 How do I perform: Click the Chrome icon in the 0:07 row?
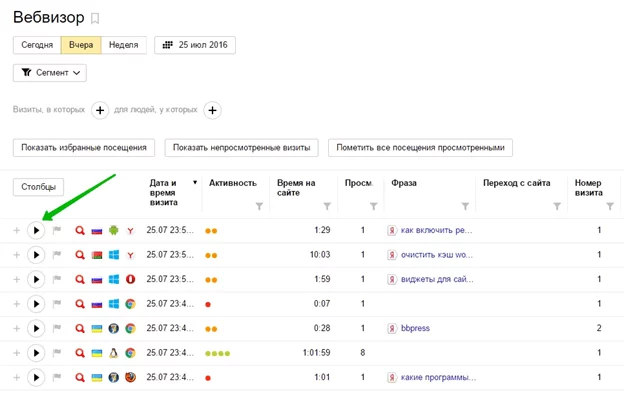(x=130, y=304)
